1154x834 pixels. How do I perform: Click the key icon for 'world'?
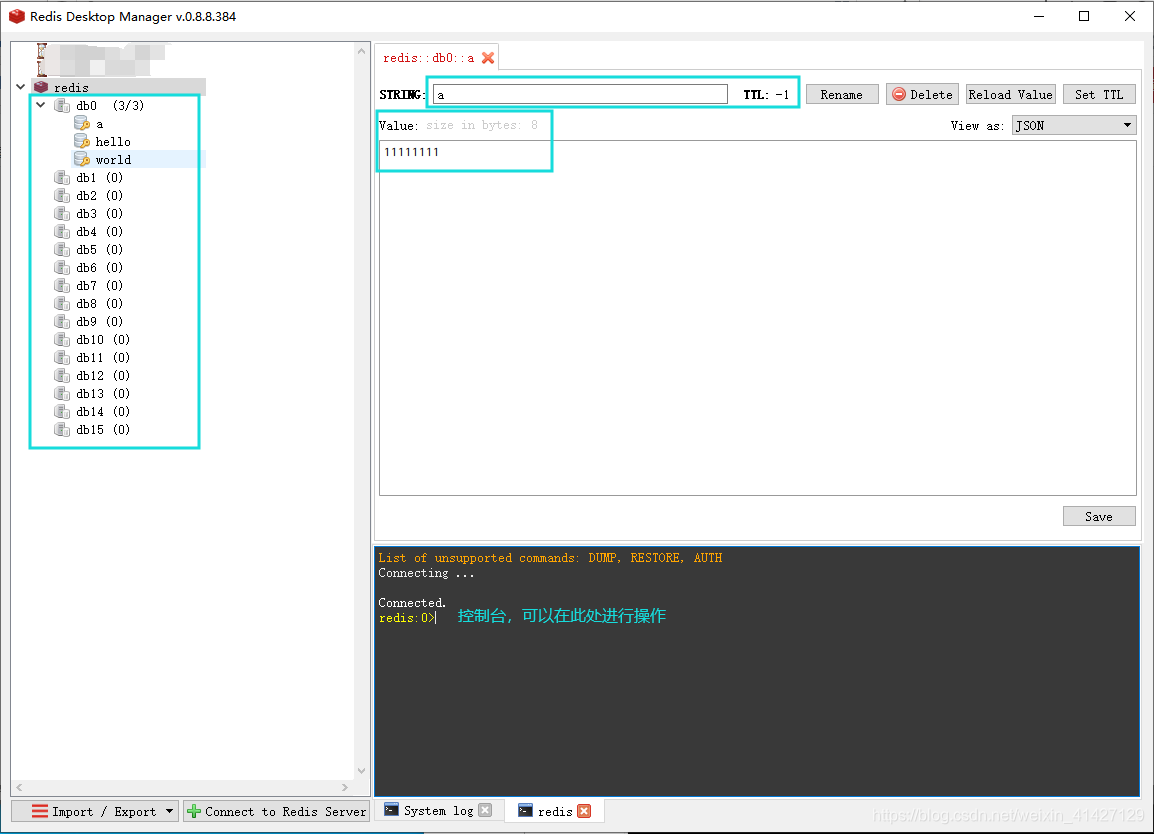82,159
